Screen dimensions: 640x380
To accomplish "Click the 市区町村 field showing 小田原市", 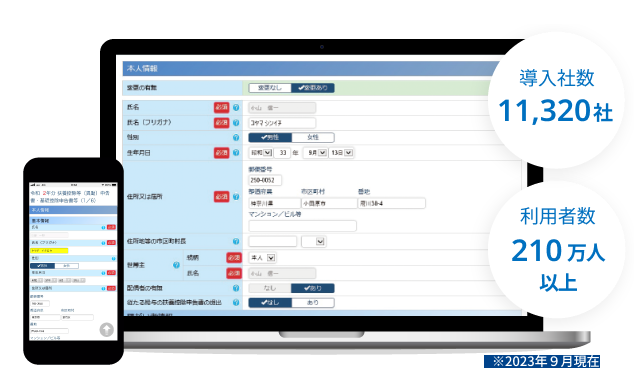I will coord(329,203).
